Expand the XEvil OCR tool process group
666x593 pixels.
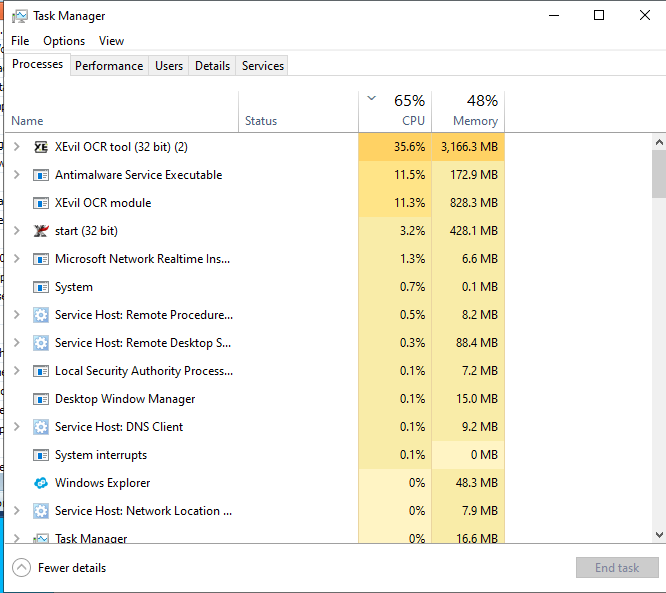tap(15, 147)
